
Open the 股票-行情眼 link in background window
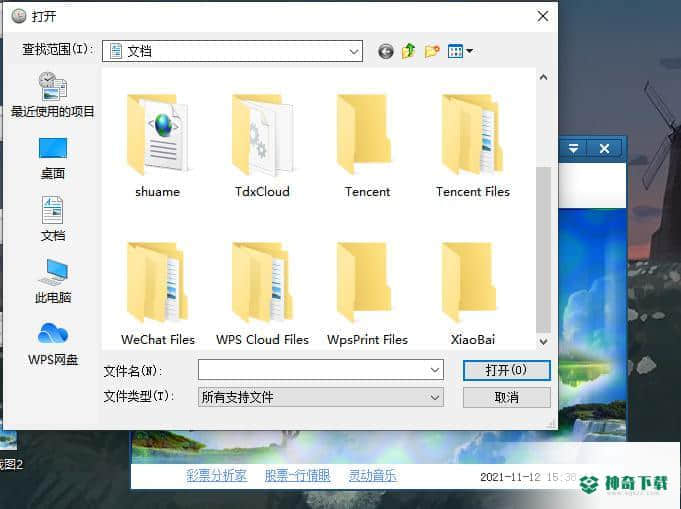click(298, 476)
